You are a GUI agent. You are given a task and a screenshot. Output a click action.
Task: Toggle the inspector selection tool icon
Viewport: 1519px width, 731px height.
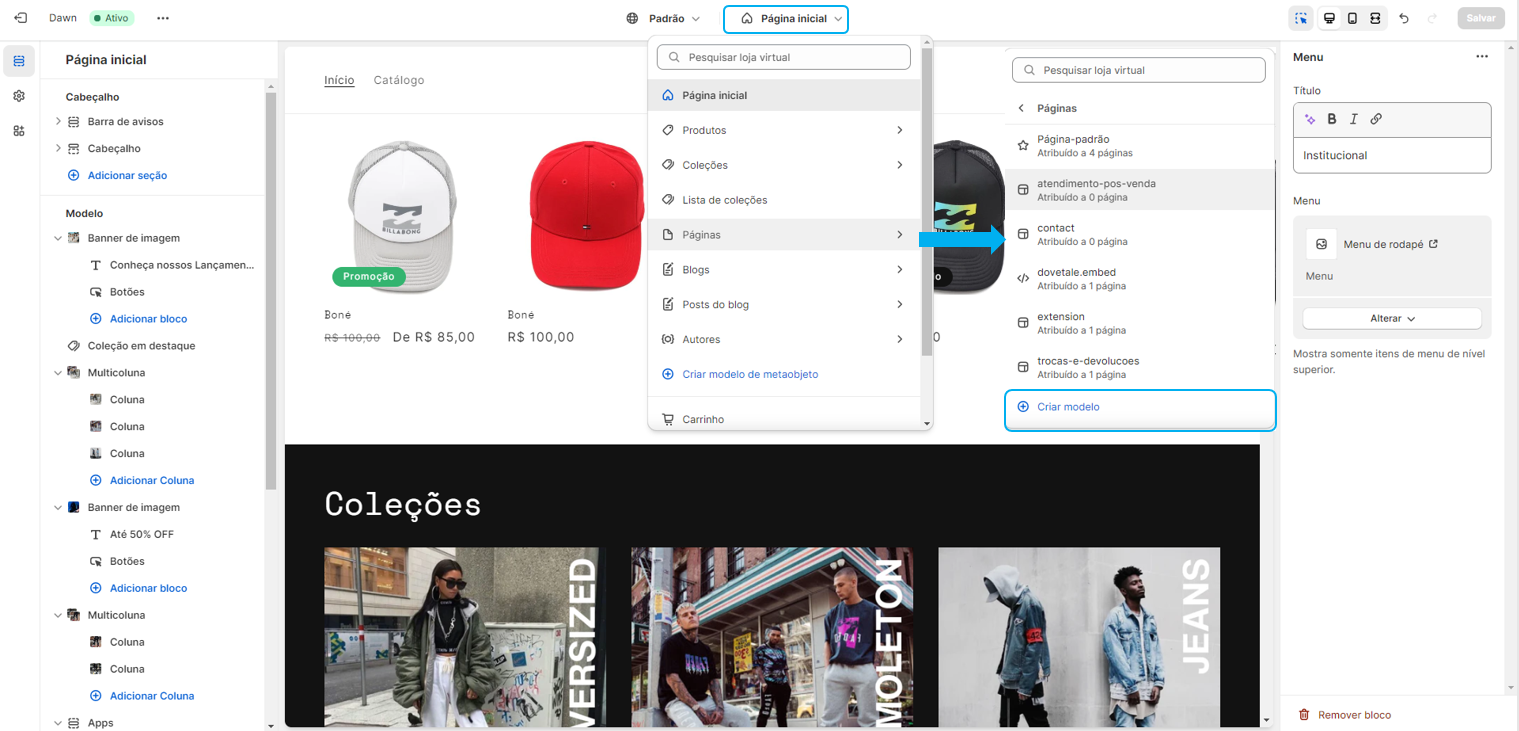[1301, 18]
